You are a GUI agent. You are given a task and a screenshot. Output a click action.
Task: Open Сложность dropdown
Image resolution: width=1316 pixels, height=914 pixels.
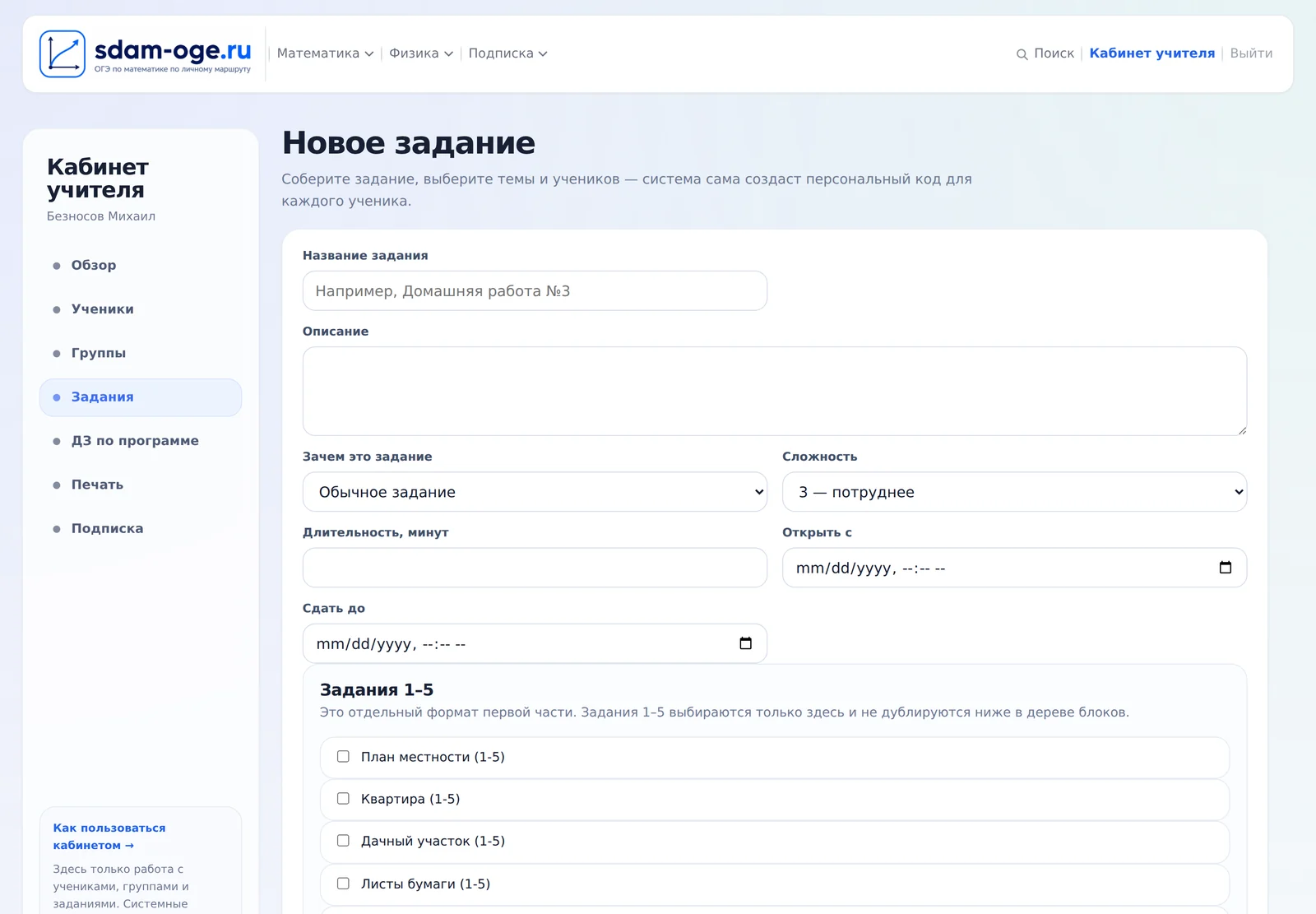1014,492
